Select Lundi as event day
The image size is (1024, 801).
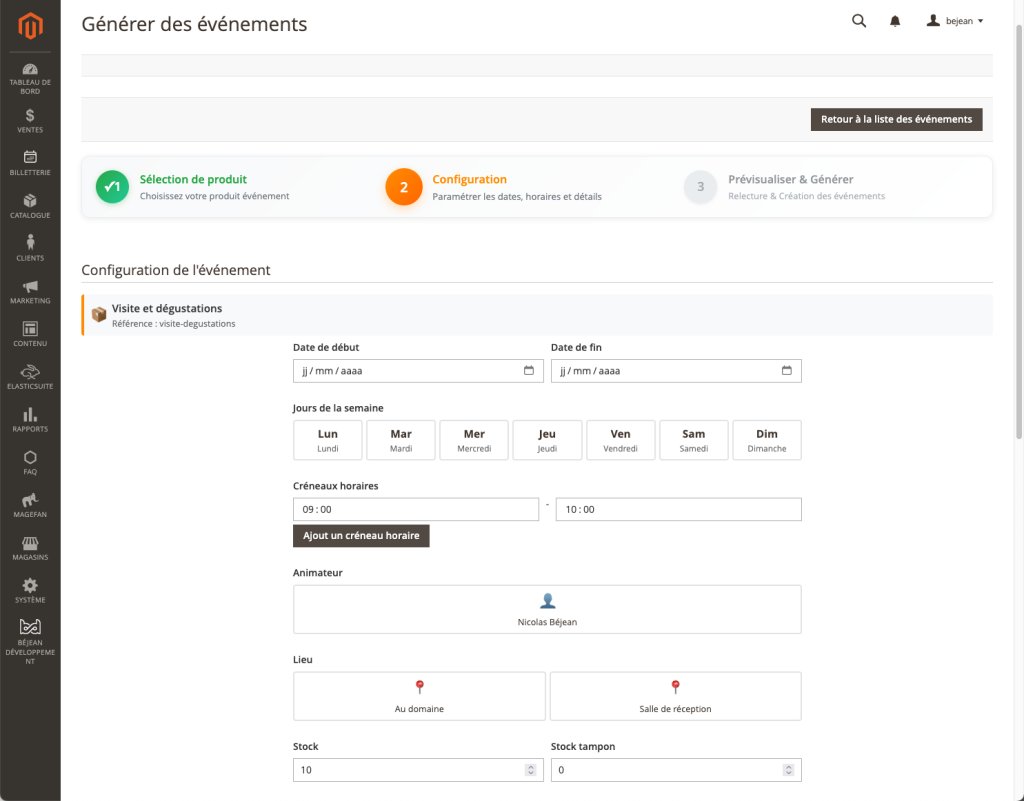(327, 440)
